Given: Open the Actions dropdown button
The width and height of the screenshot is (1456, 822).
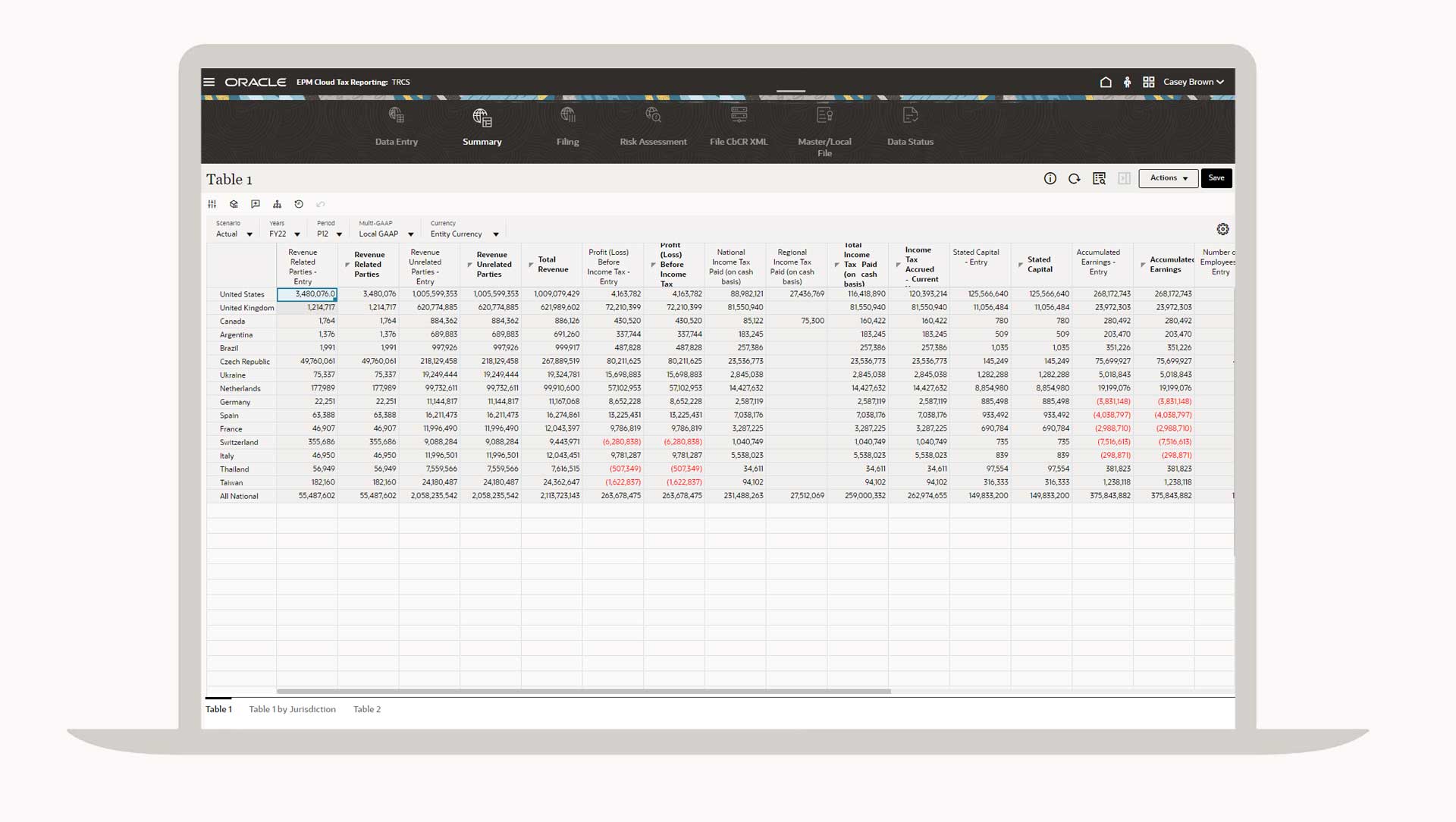Looking at the screenshot, I should pos(1168,178).
